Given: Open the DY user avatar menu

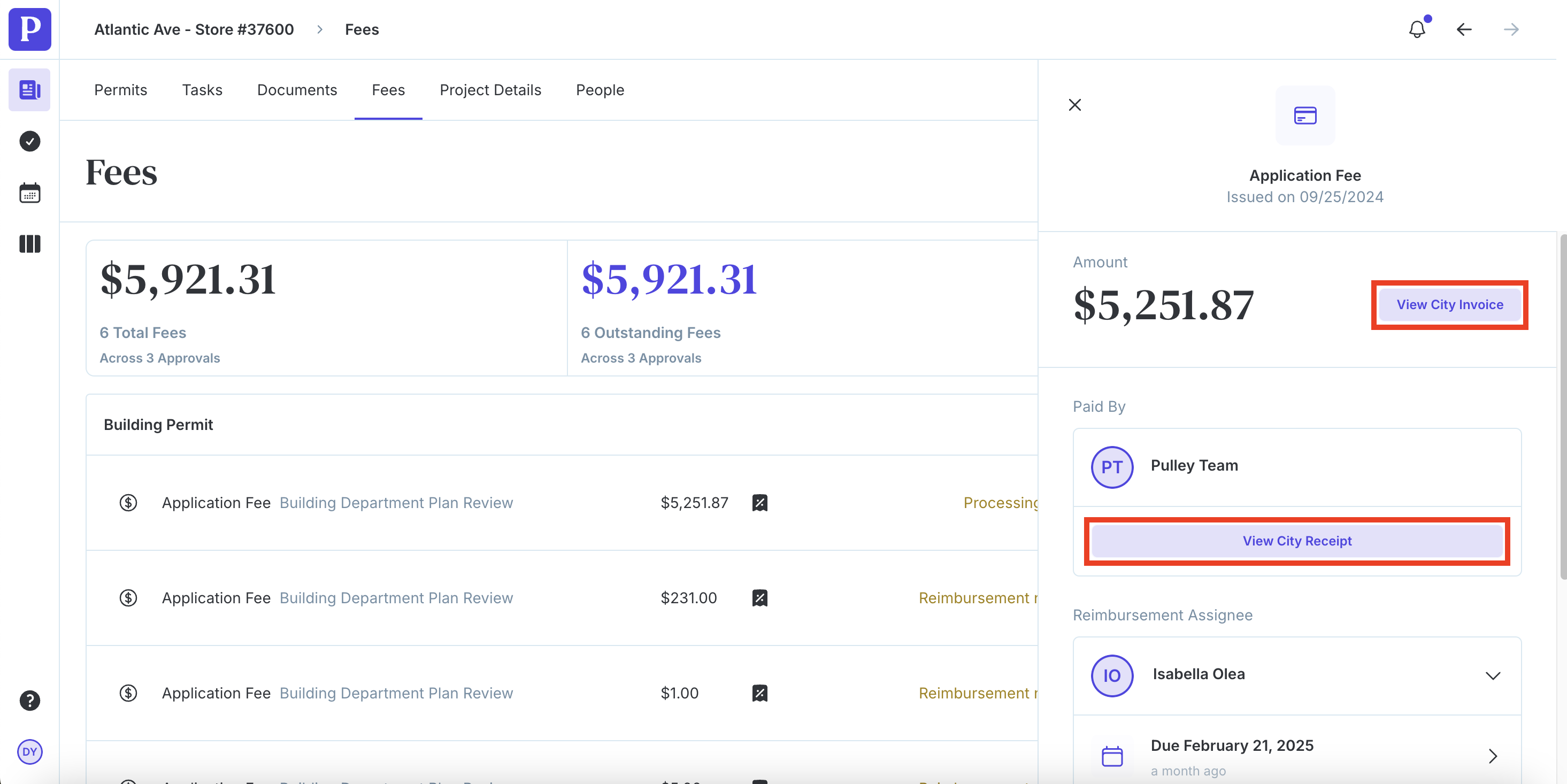Looking at the screenshot, I should point(29,751).
